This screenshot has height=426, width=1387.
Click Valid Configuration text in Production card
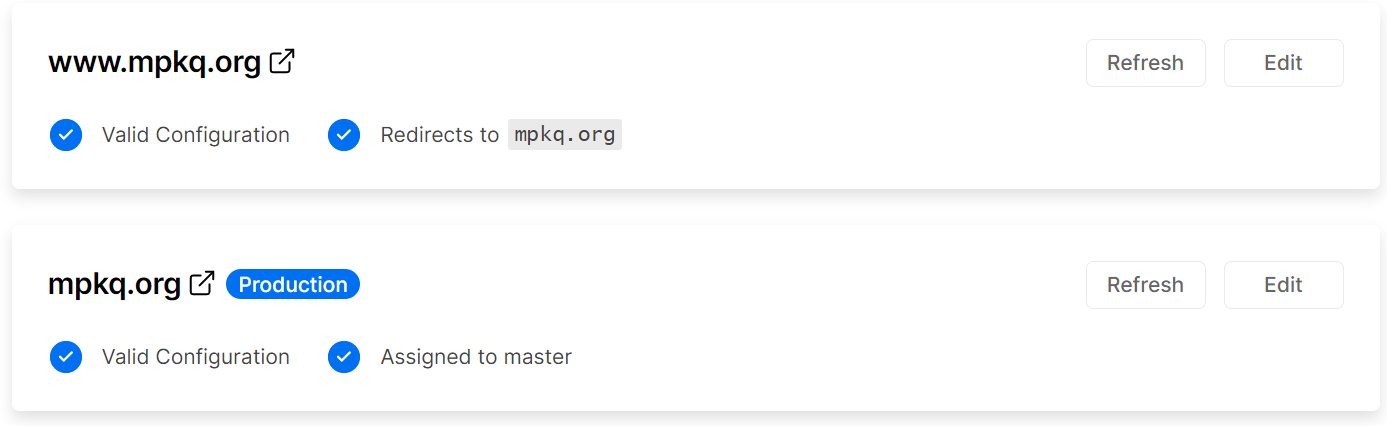[196, 357]
